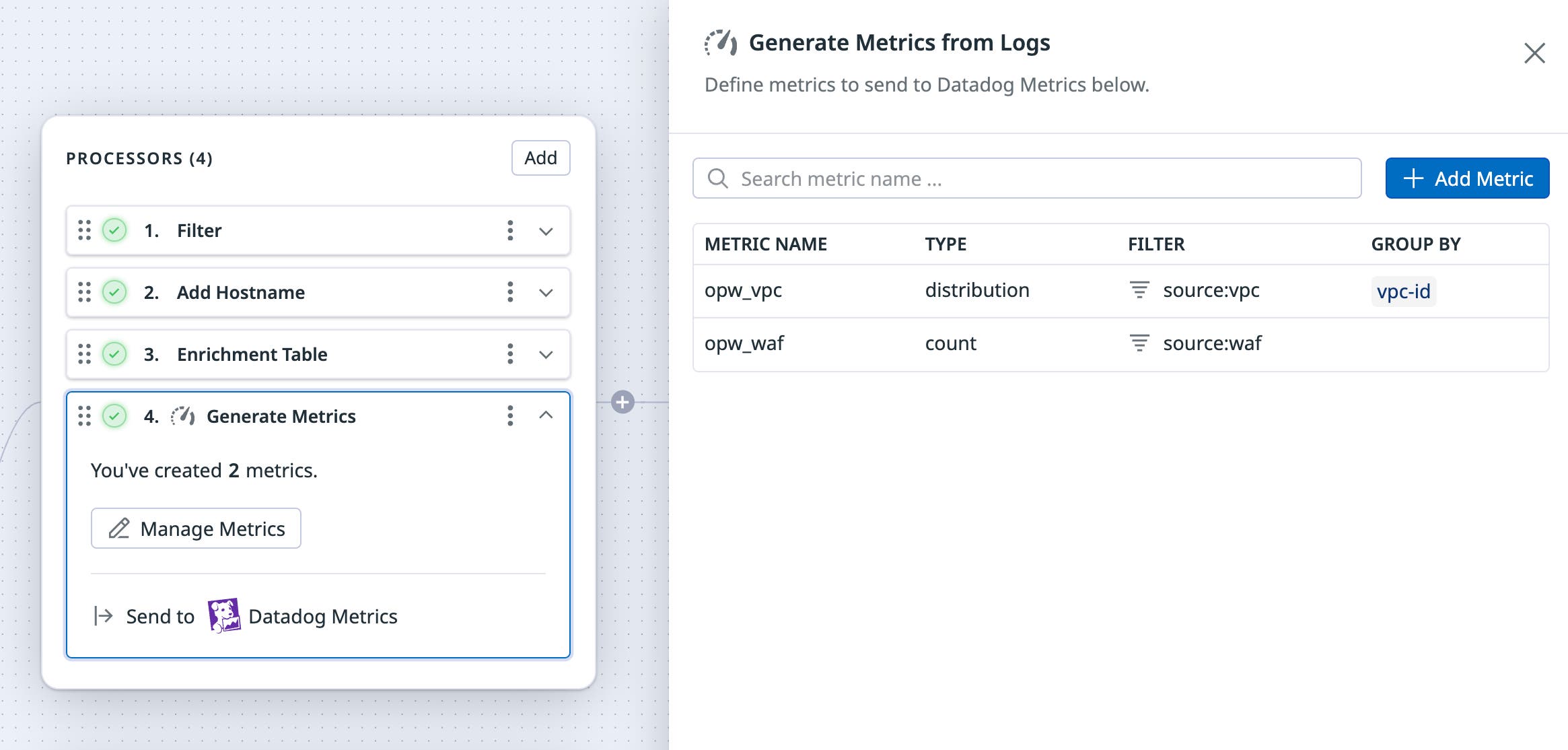1568x750 pixels.
Task: Click the send-to arrow icon in Generate Metrics
Action: point(102,616)
